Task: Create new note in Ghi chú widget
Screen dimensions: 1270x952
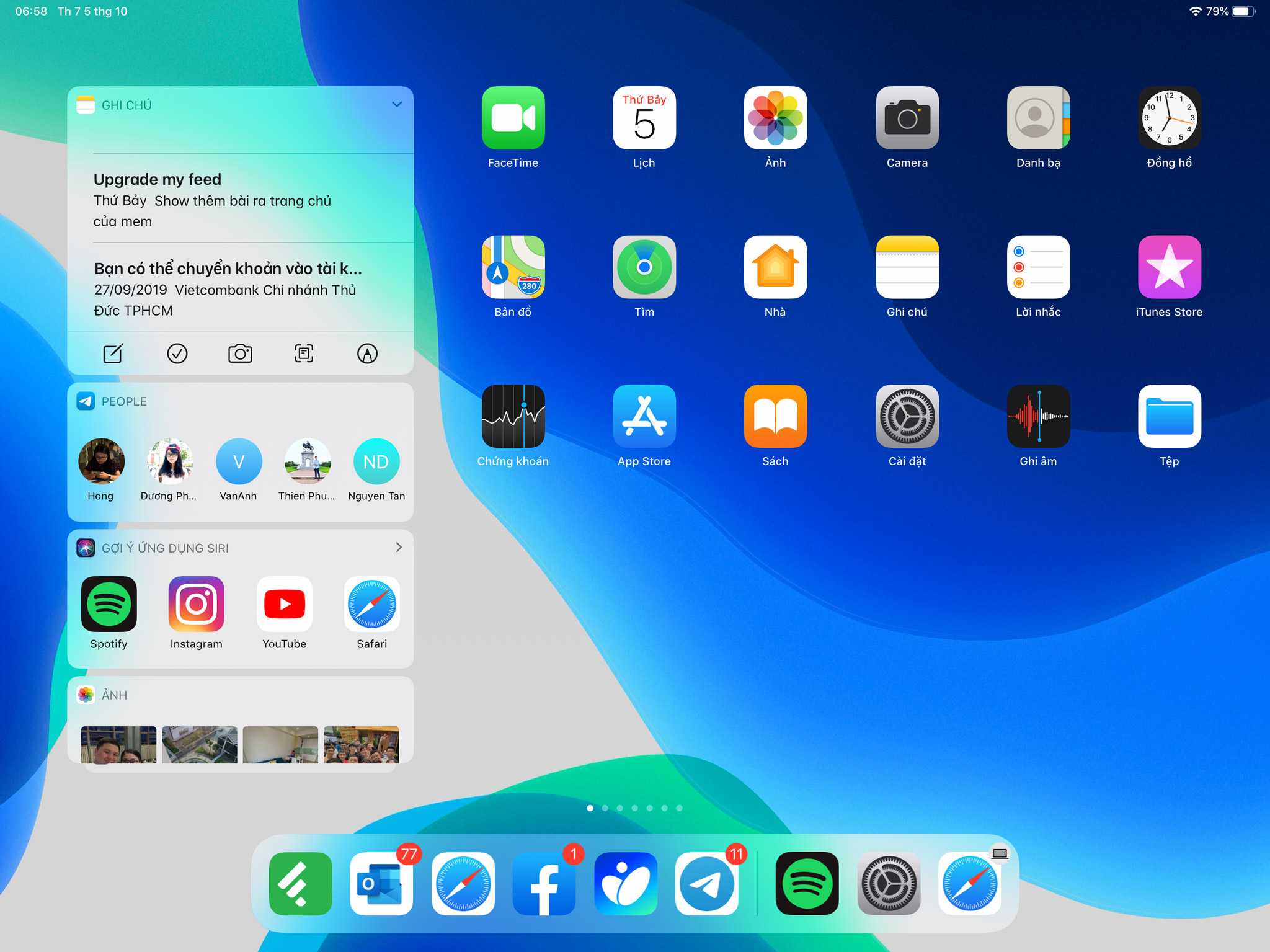Action: [x=113, y=354]
